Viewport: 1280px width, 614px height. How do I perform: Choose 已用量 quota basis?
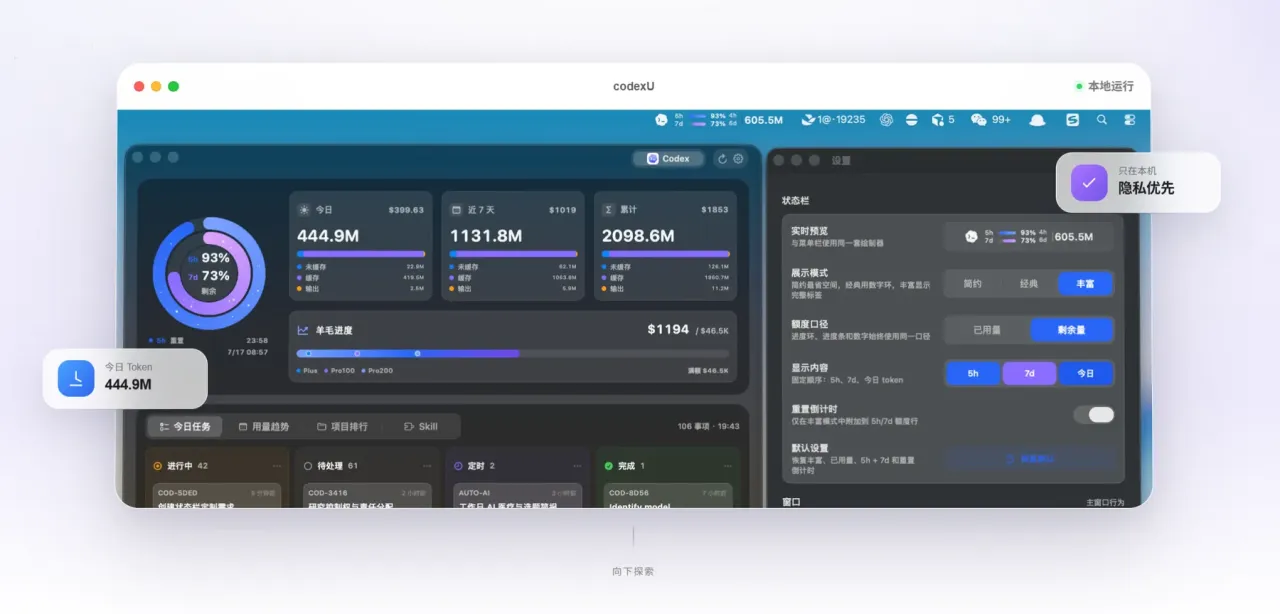tap(987, 329)
